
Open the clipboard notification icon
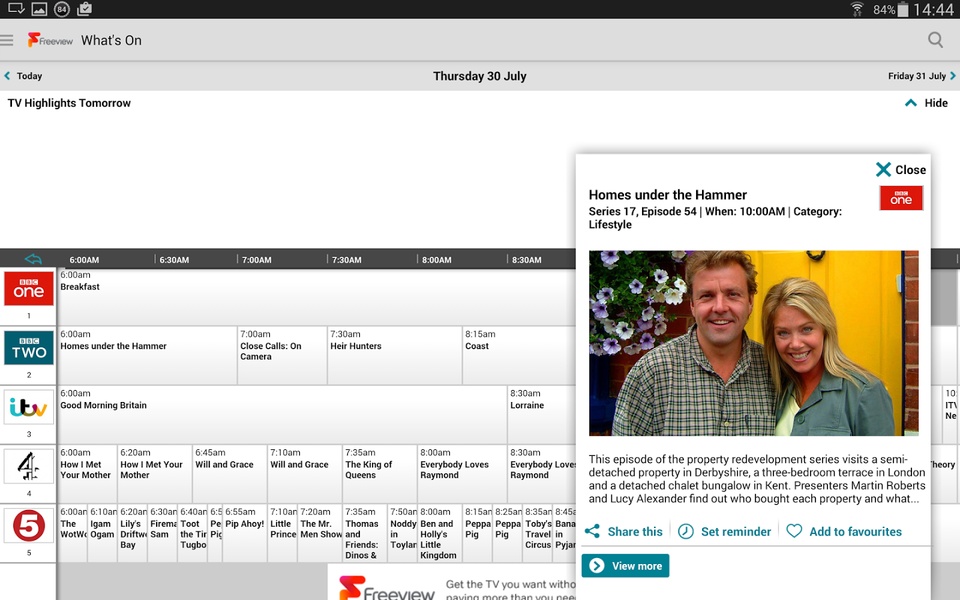click(84, 9)
